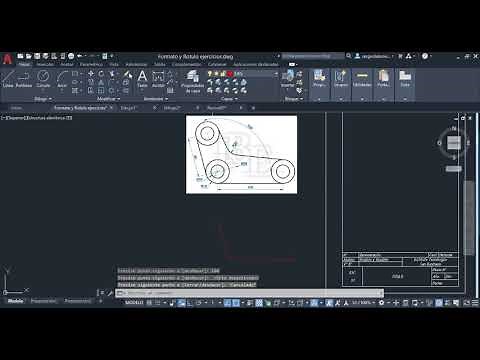Image resolution: width=480 pixels, height=360 pixels.
Task: Select the Mirror (Simetría) modify tool
Action: pyautogui.click(x=101, y=82)
